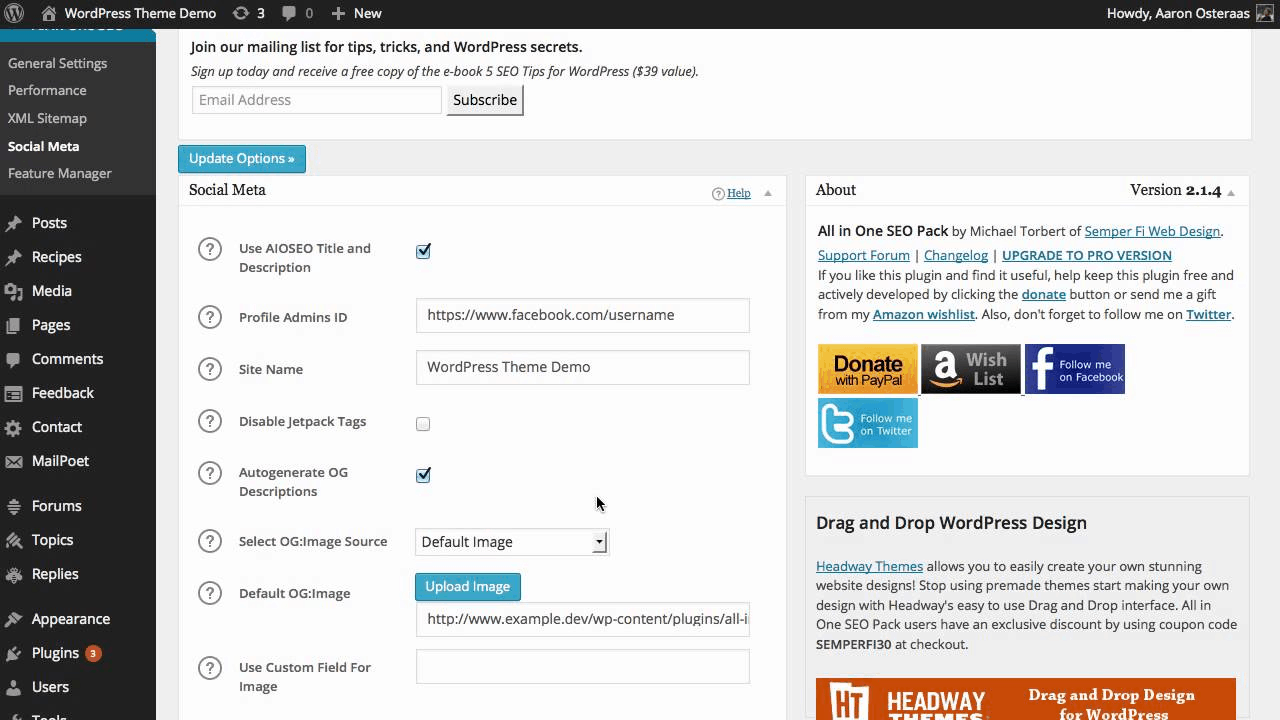Click the Donate with PayPal badge
This screenshot has height=720, width=1280.
867,369
